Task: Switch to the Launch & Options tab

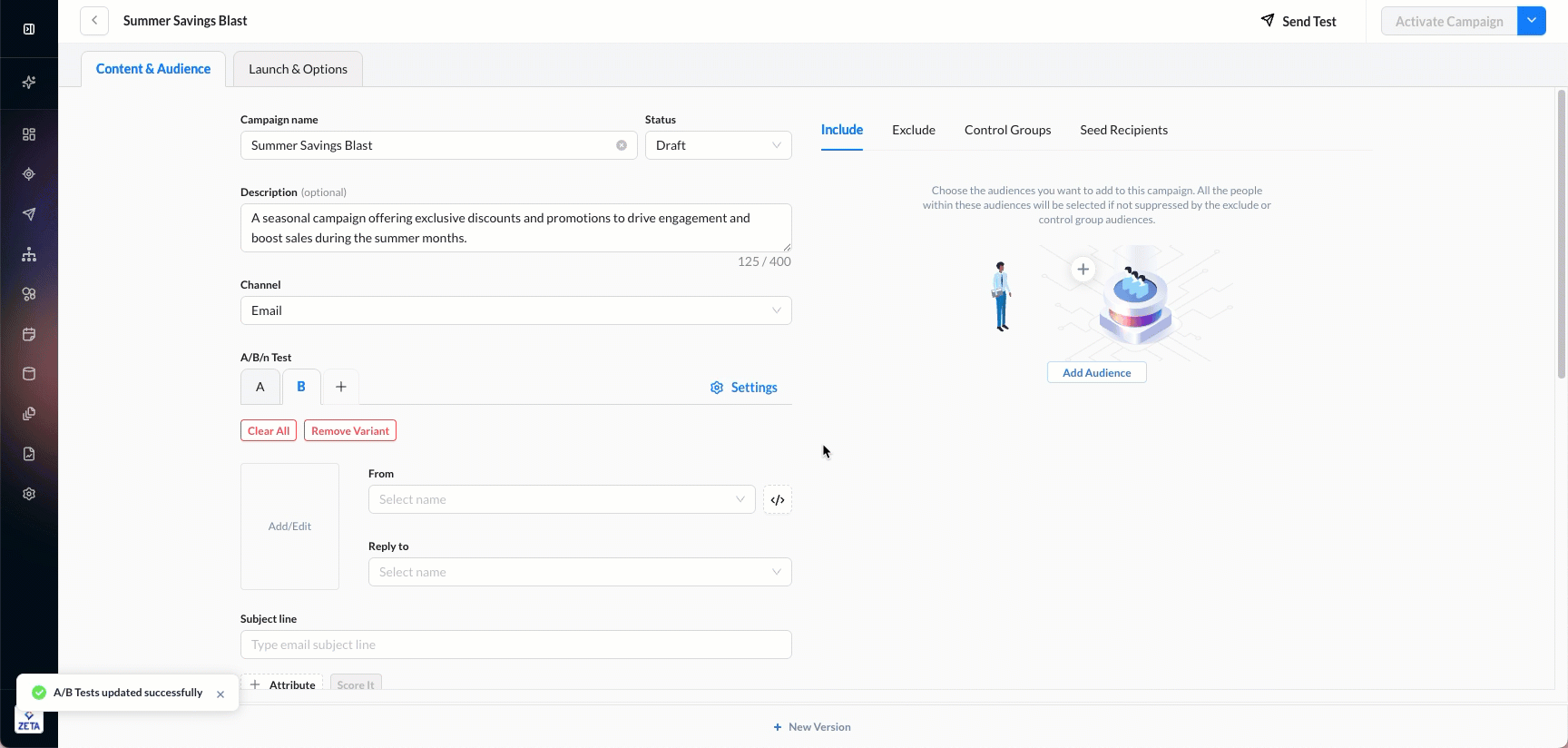Action: point(298,69)
